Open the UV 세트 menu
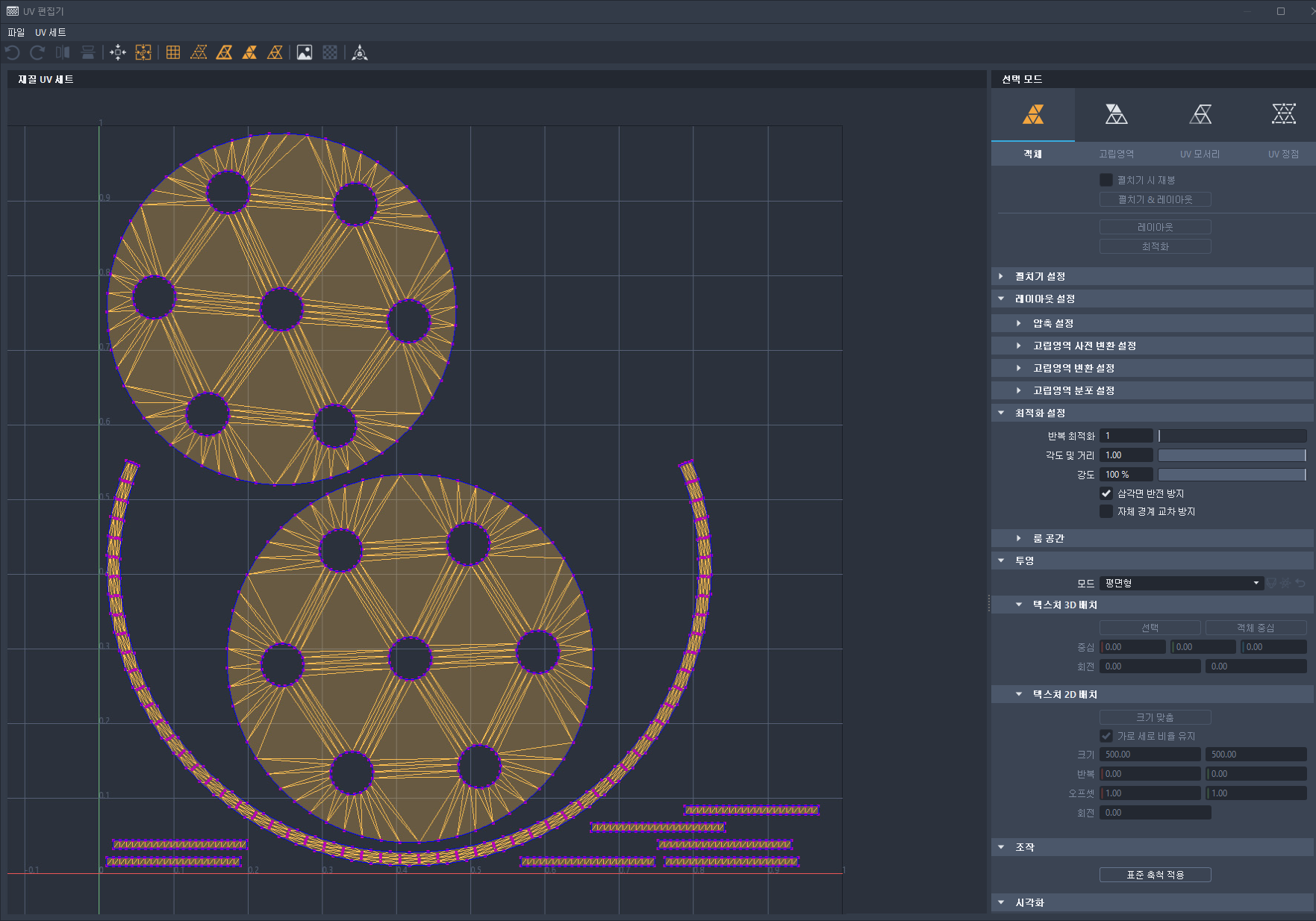1316x921 pixels. pyautogui.click(x=51, y=32)
